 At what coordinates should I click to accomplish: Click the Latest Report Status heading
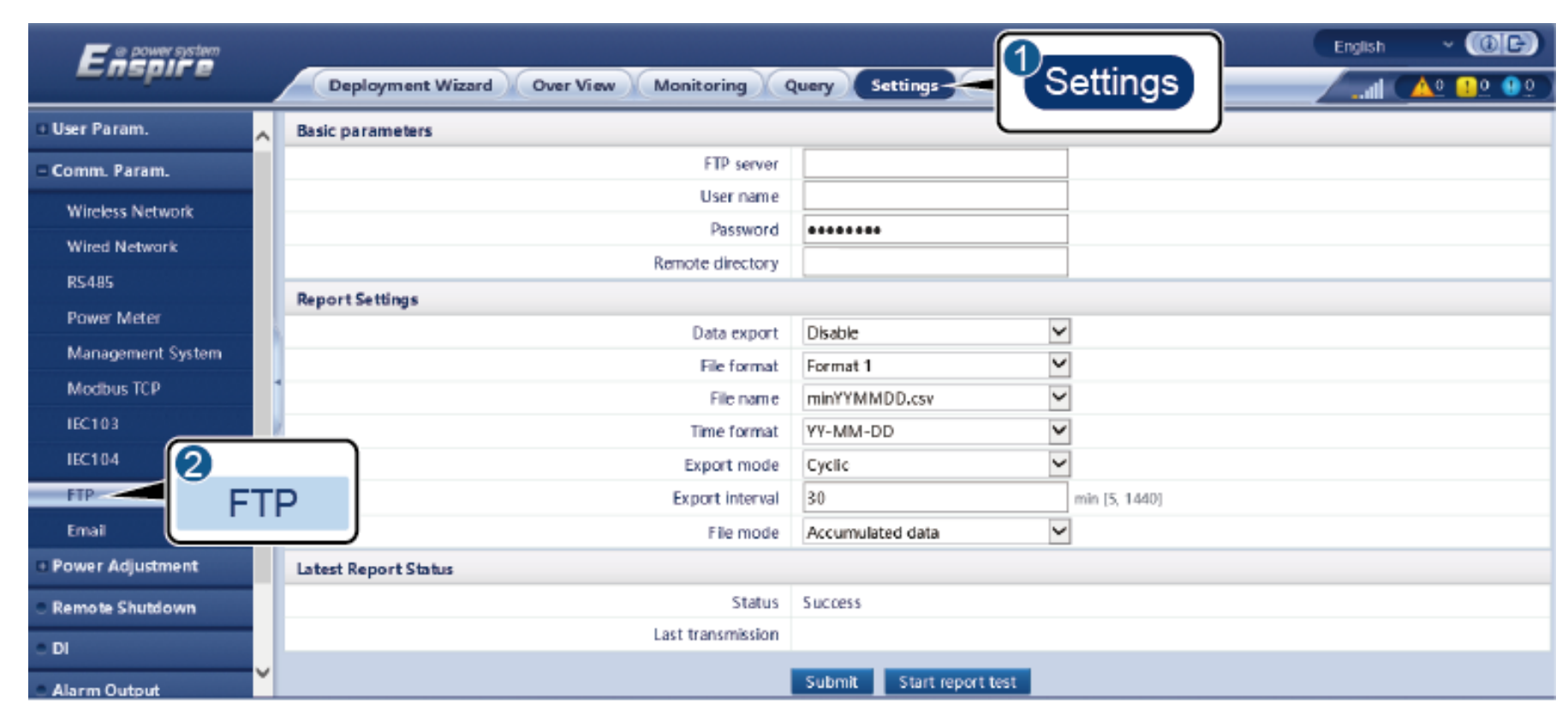[x=374, y=569]
